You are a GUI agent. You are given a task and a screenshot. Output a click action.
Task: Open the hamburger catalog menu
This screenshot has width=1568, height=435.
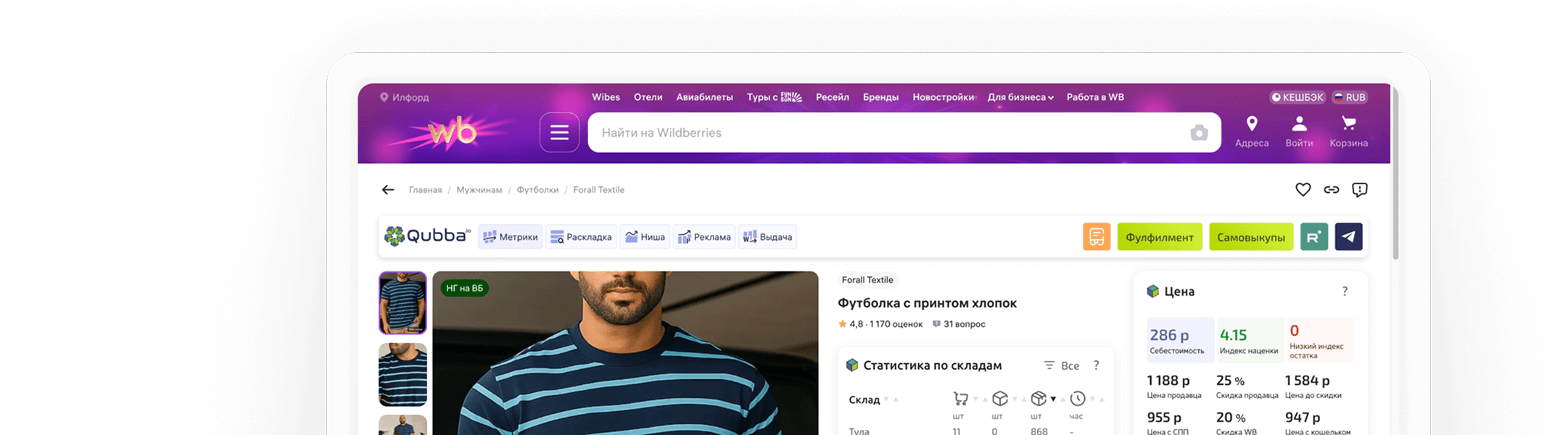coord(558,133)
